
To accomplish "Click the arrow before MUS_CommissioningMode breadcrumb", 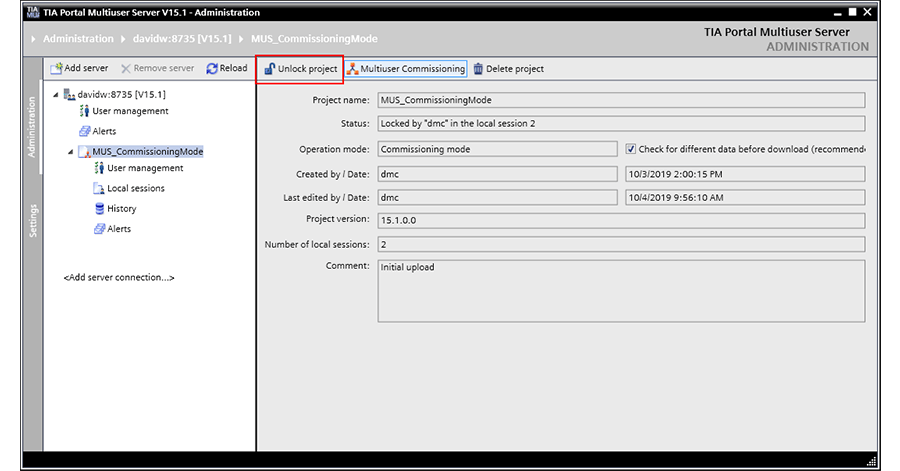I will pyautogui.click(x=241, y=39).
